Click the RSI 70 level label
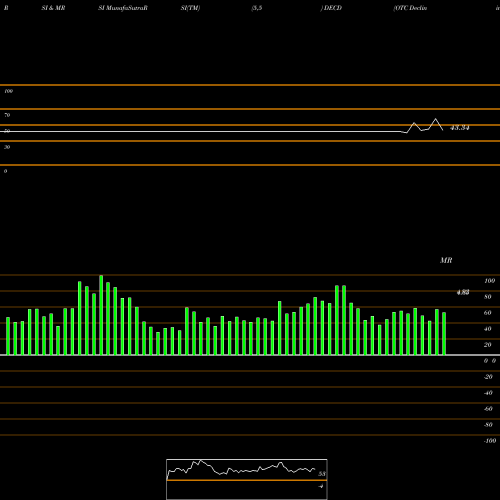Image resolution: width=500 pixels, height=500 pixels. pyautogui.click(x=7, y=115)
